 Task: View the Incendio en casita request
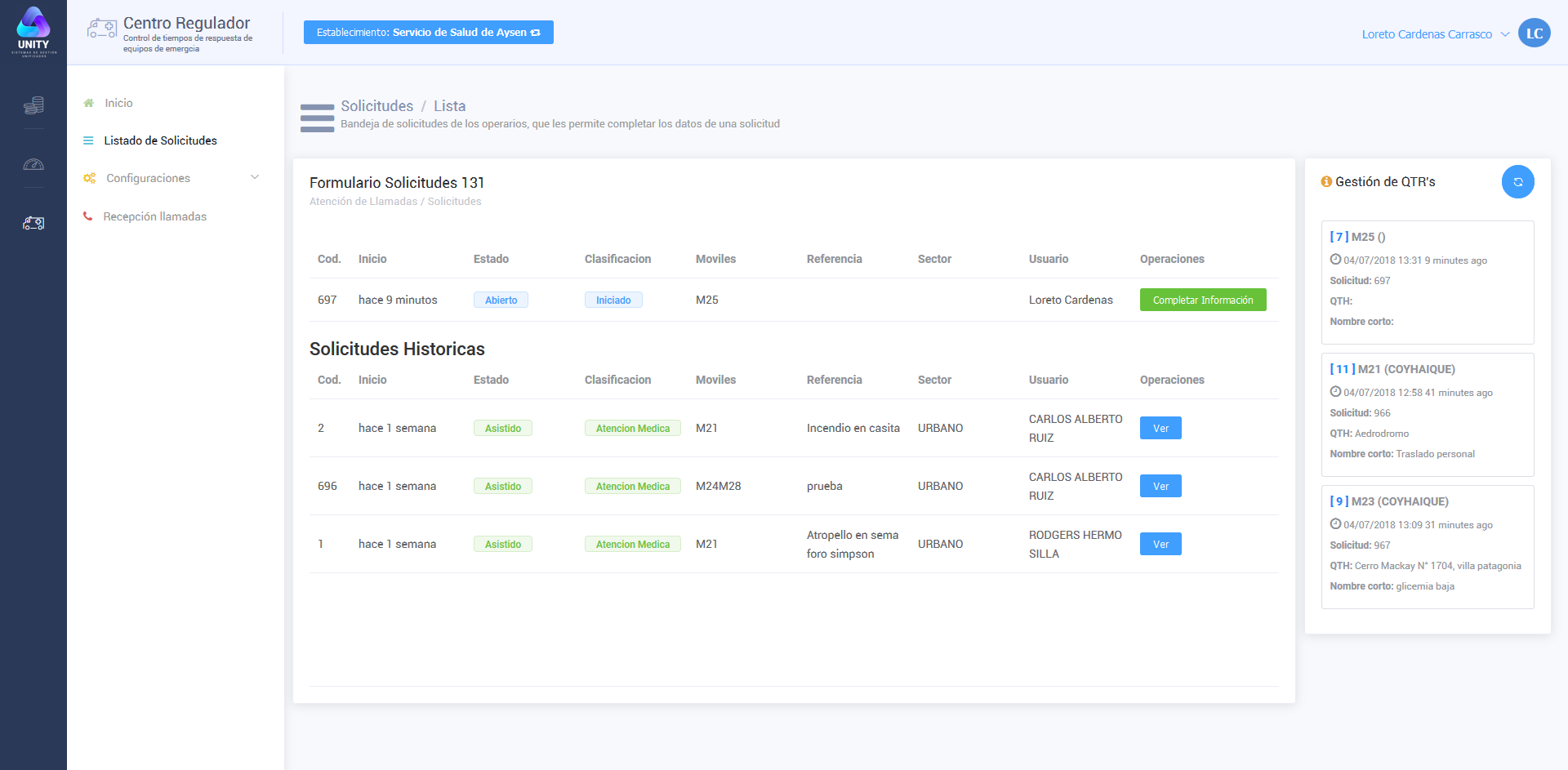[1160, 428]
